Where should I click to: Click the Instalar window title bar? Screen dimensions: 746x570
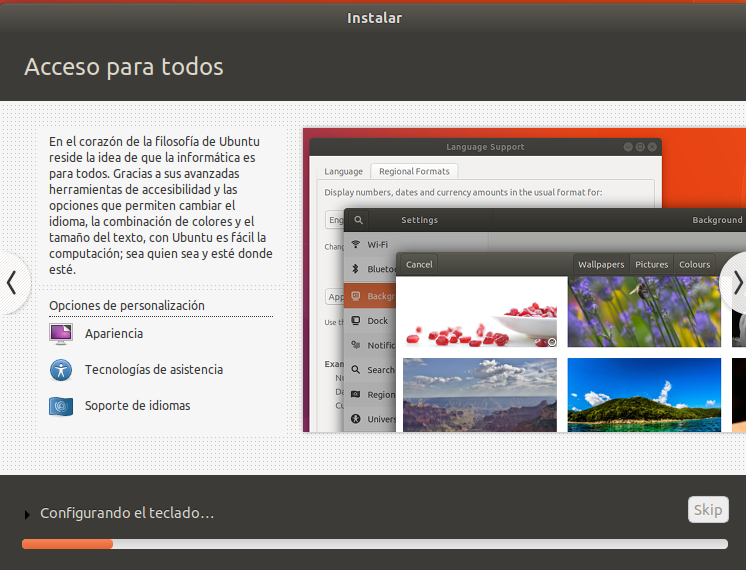(374, 18)
